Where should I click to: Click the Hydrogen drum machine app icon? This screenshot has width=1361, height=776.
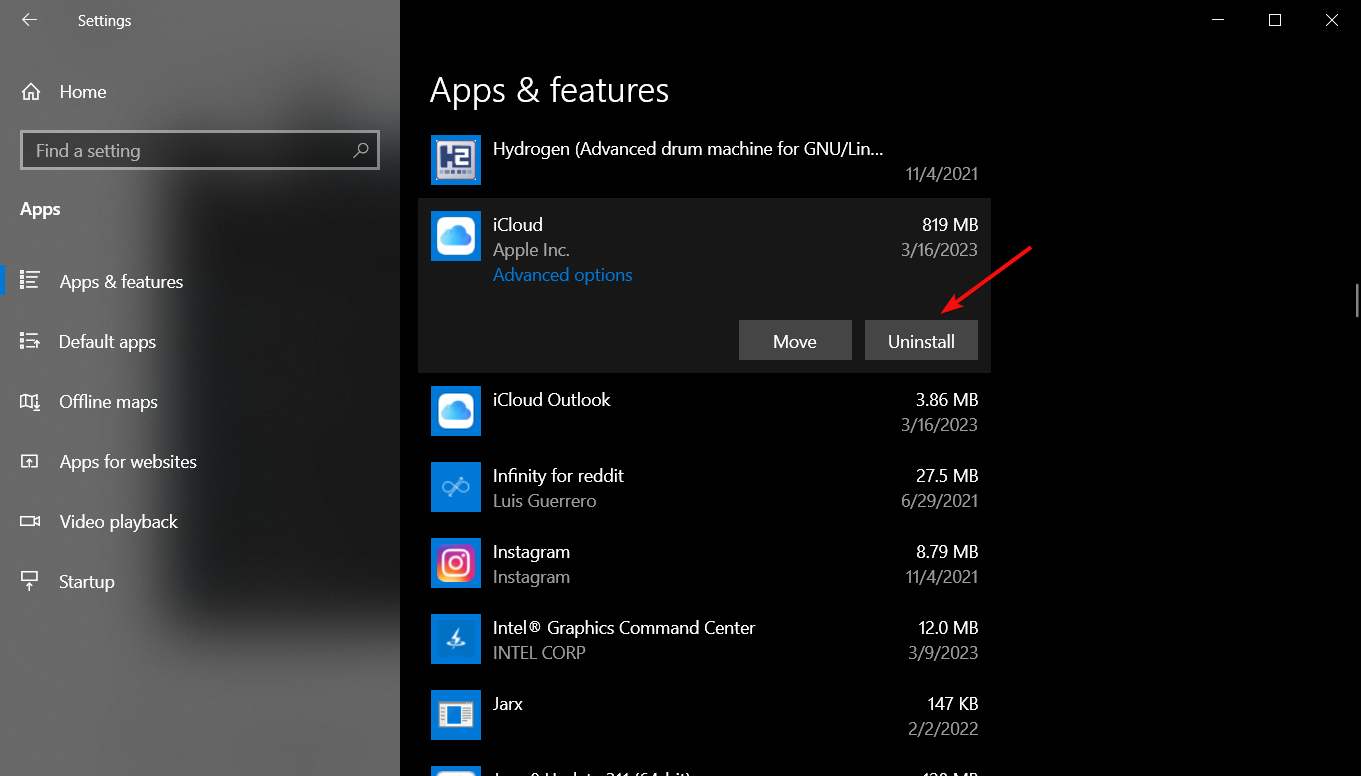456,160
